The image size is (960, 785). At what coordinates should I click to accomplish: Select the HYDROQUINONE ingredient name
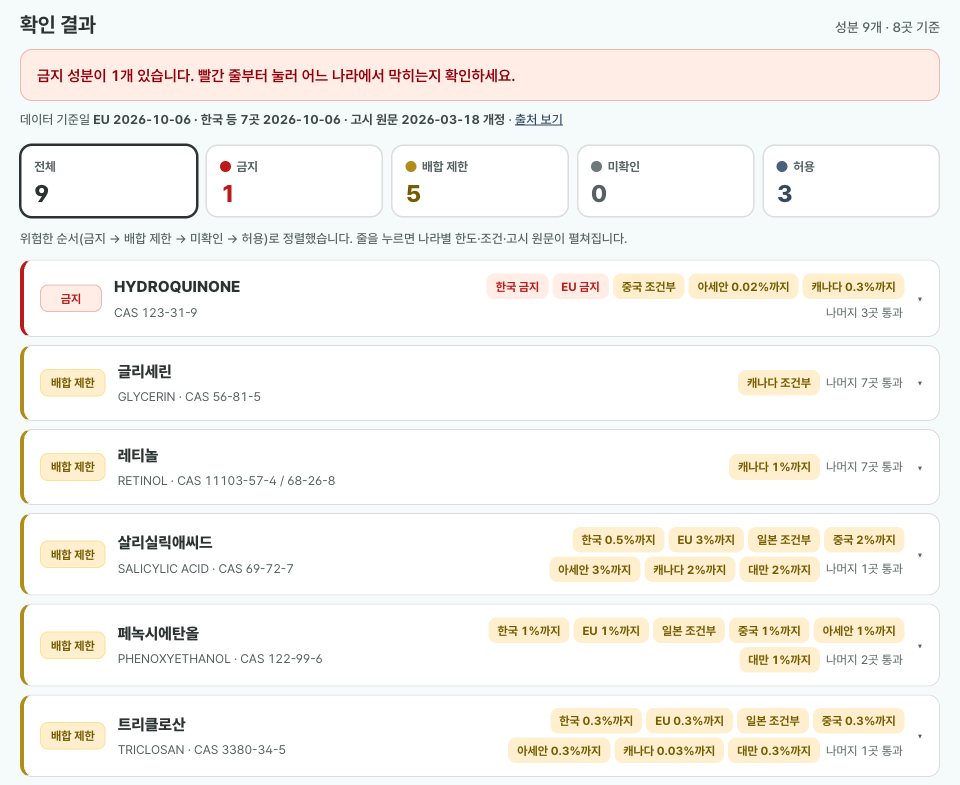coord(177,287)
